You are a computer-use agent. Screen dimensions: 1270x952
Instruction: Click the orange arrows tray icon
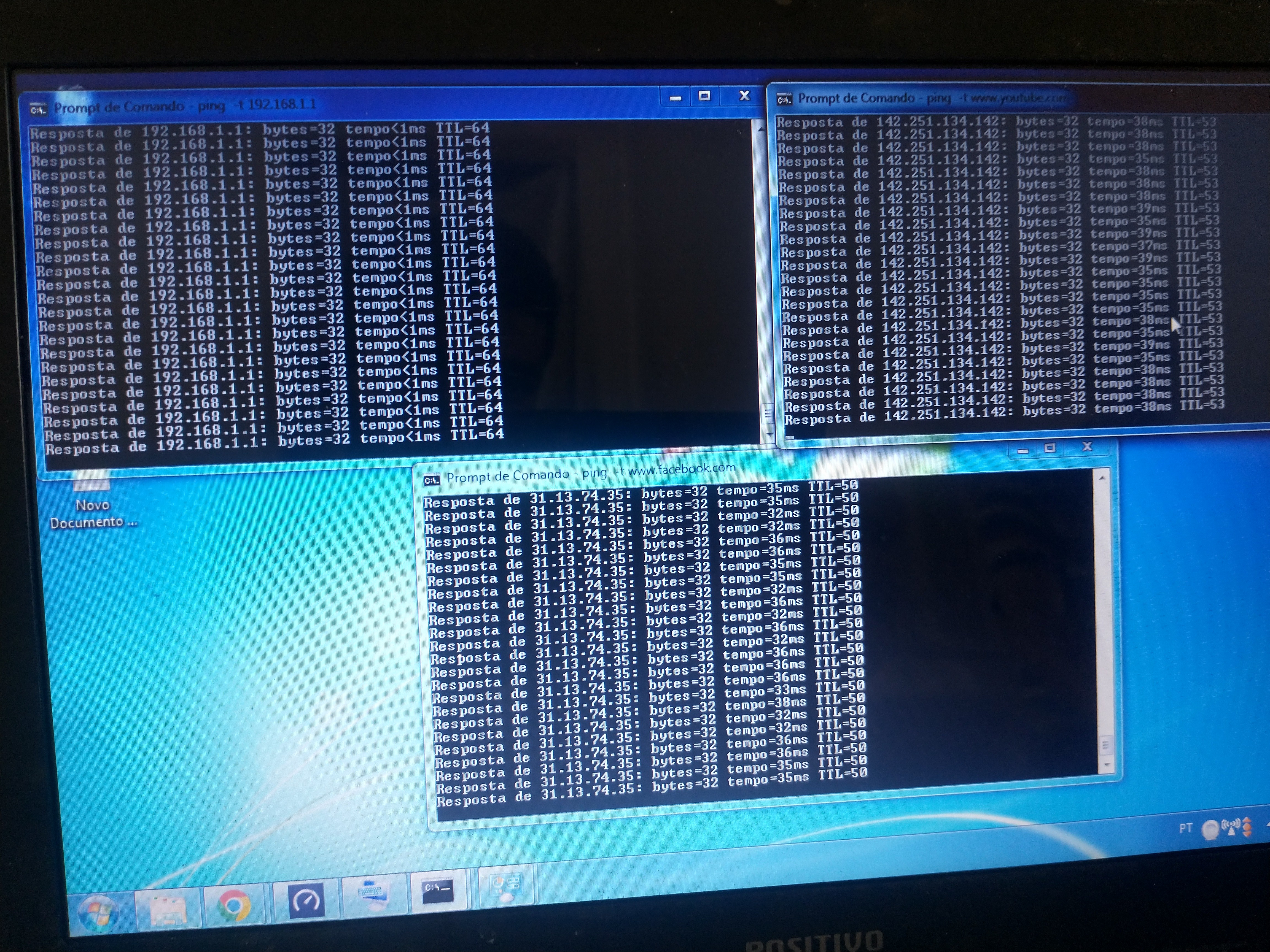click(x=1247, y=827)
